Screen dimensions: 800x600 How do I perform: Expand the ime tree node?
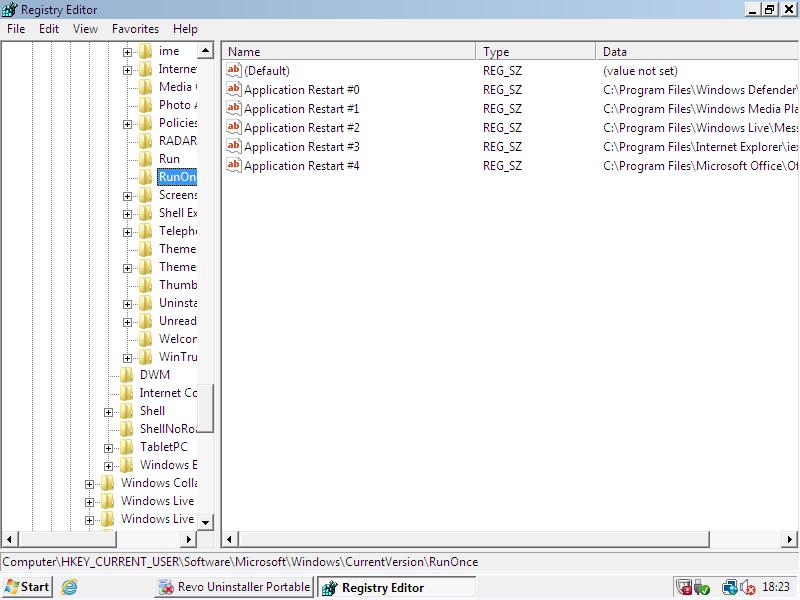[x=128, y=52]
